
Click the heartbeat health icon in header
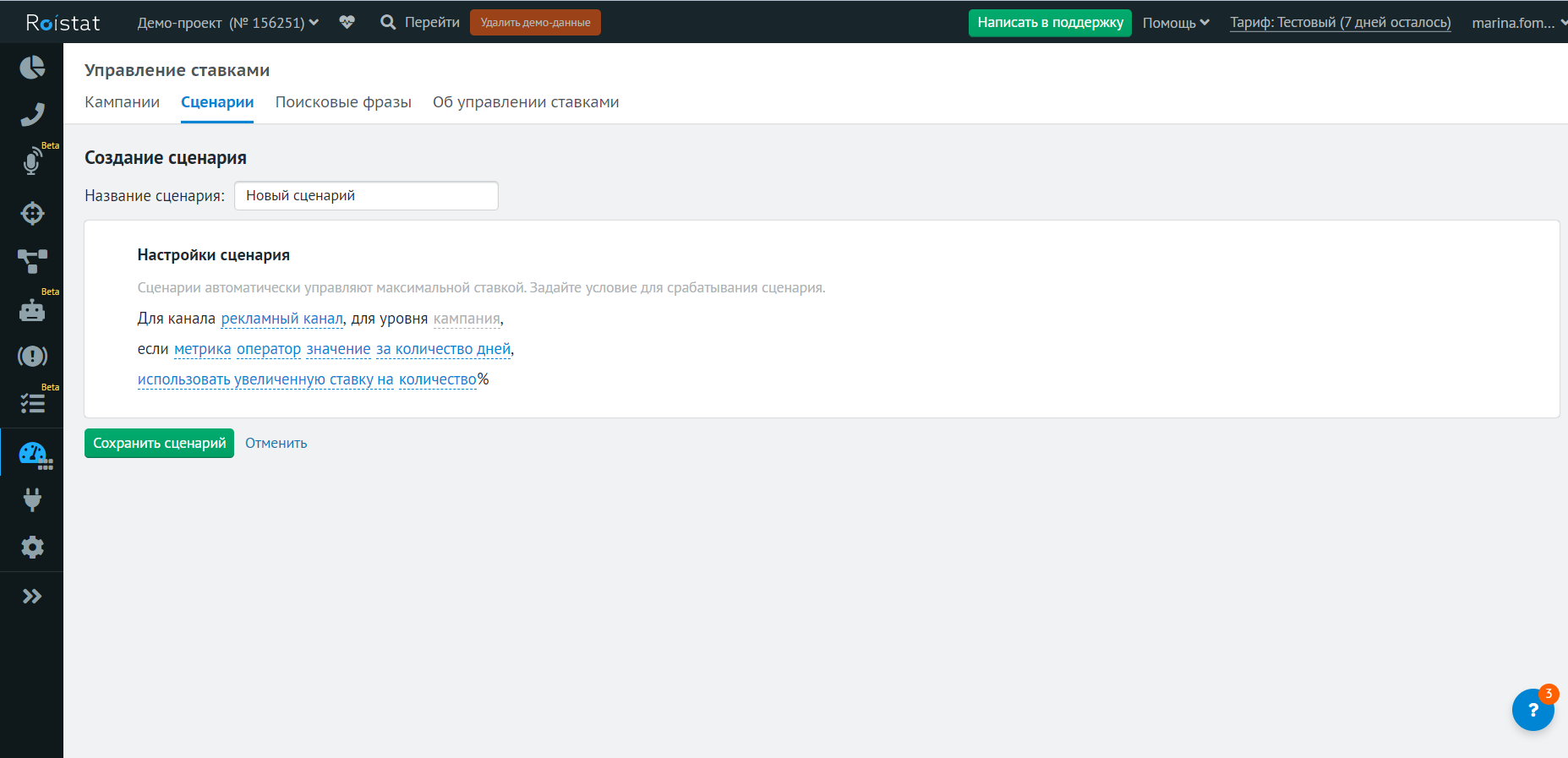(347, 22)
